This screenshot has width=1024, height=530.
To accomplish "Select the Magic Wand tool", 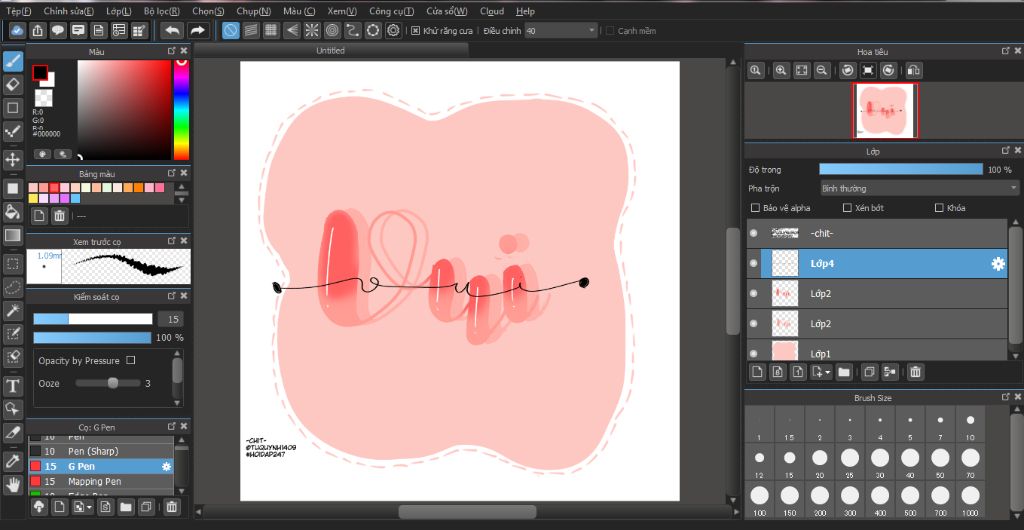I will point(12,311).
